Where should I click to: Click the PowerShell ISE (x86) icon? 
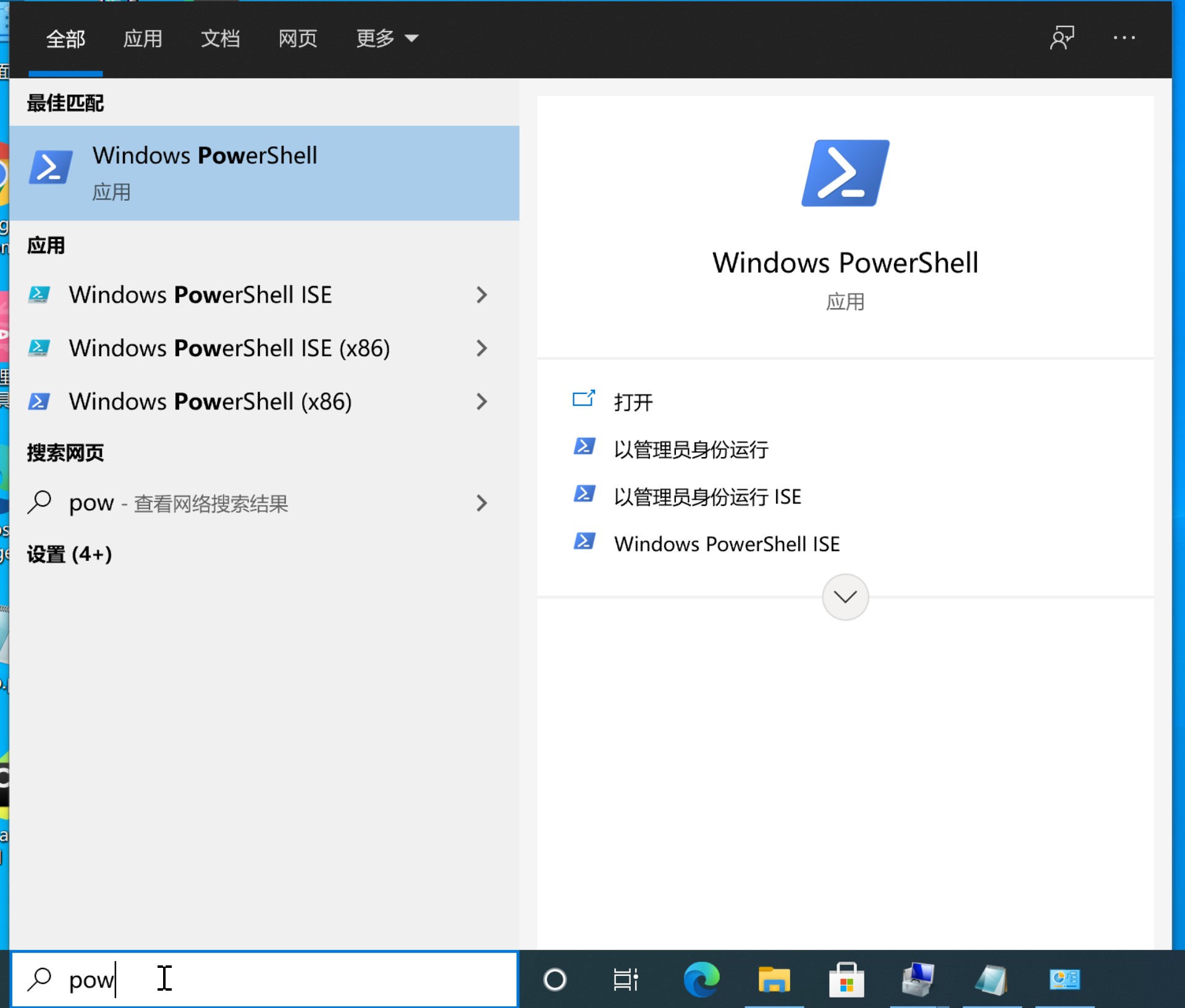coord(39,348)
